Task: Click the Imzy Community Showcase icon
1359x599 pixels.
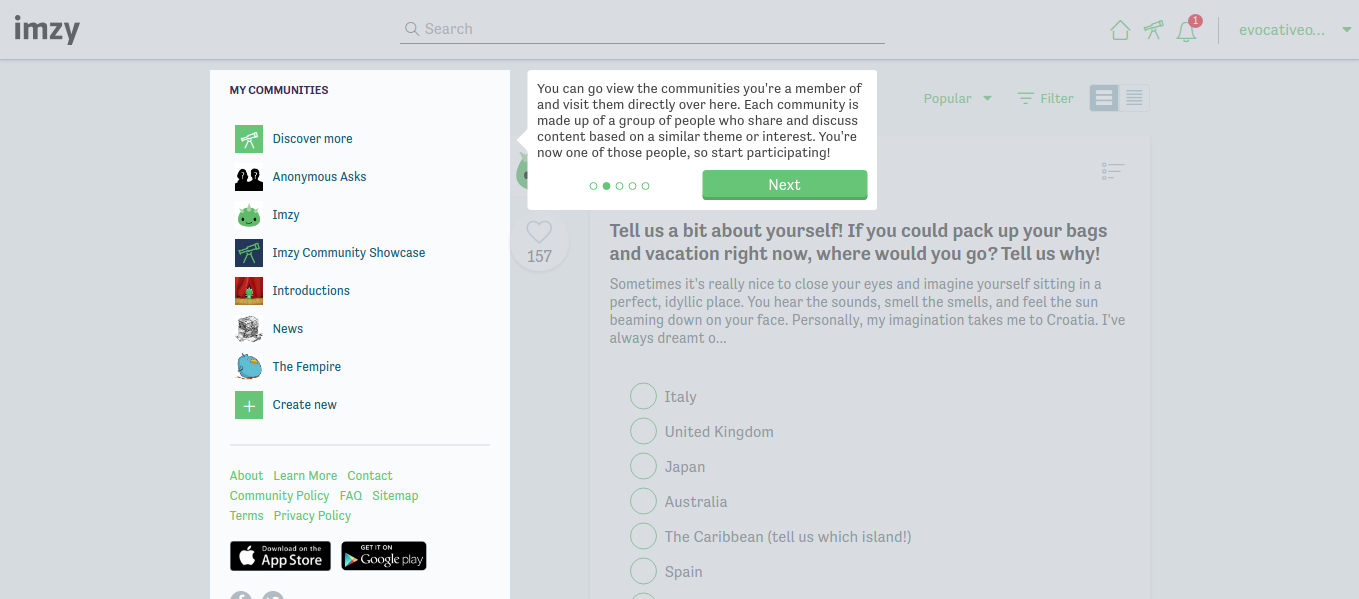Action: [249, 253]
